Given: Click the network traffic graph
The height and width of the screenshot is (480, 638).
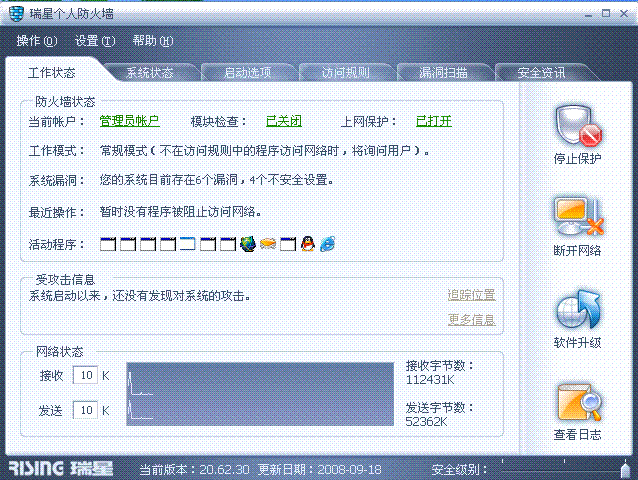Looking at the screenshot, I should 260,394.
